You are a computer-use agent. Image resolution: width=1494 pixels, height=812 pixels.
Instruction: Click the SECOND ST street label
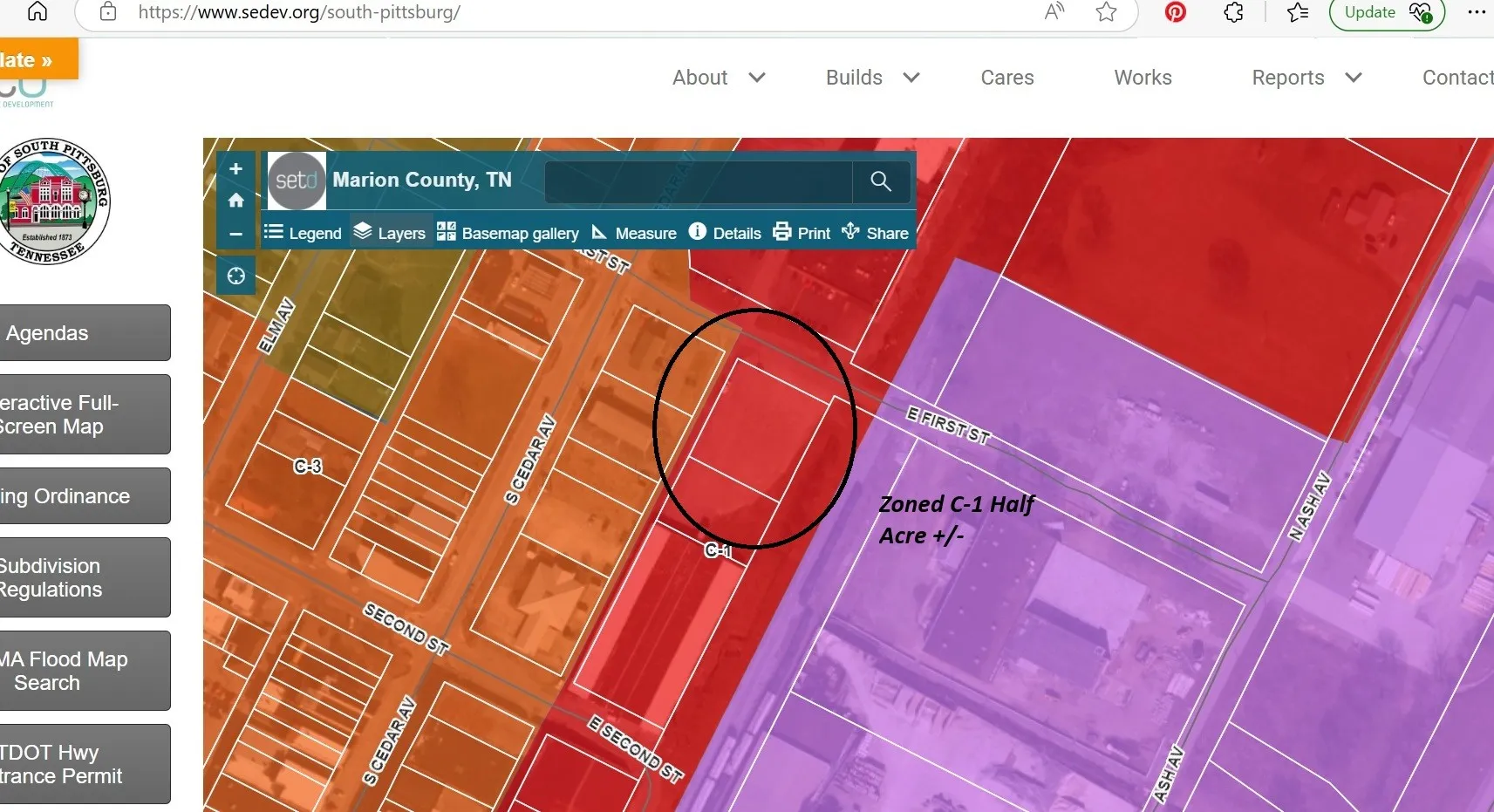pyautogui.click(x=406, y=629)
